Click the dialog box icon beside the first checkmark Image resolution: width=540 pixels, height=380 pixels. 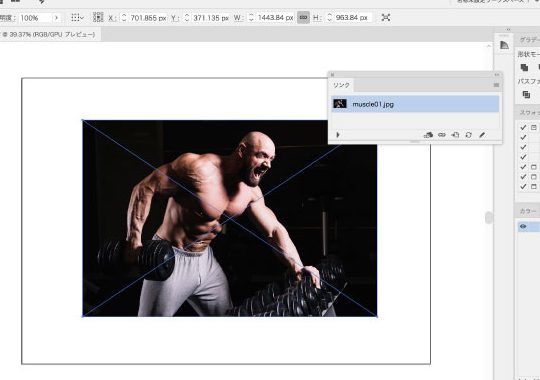[533, 127]
